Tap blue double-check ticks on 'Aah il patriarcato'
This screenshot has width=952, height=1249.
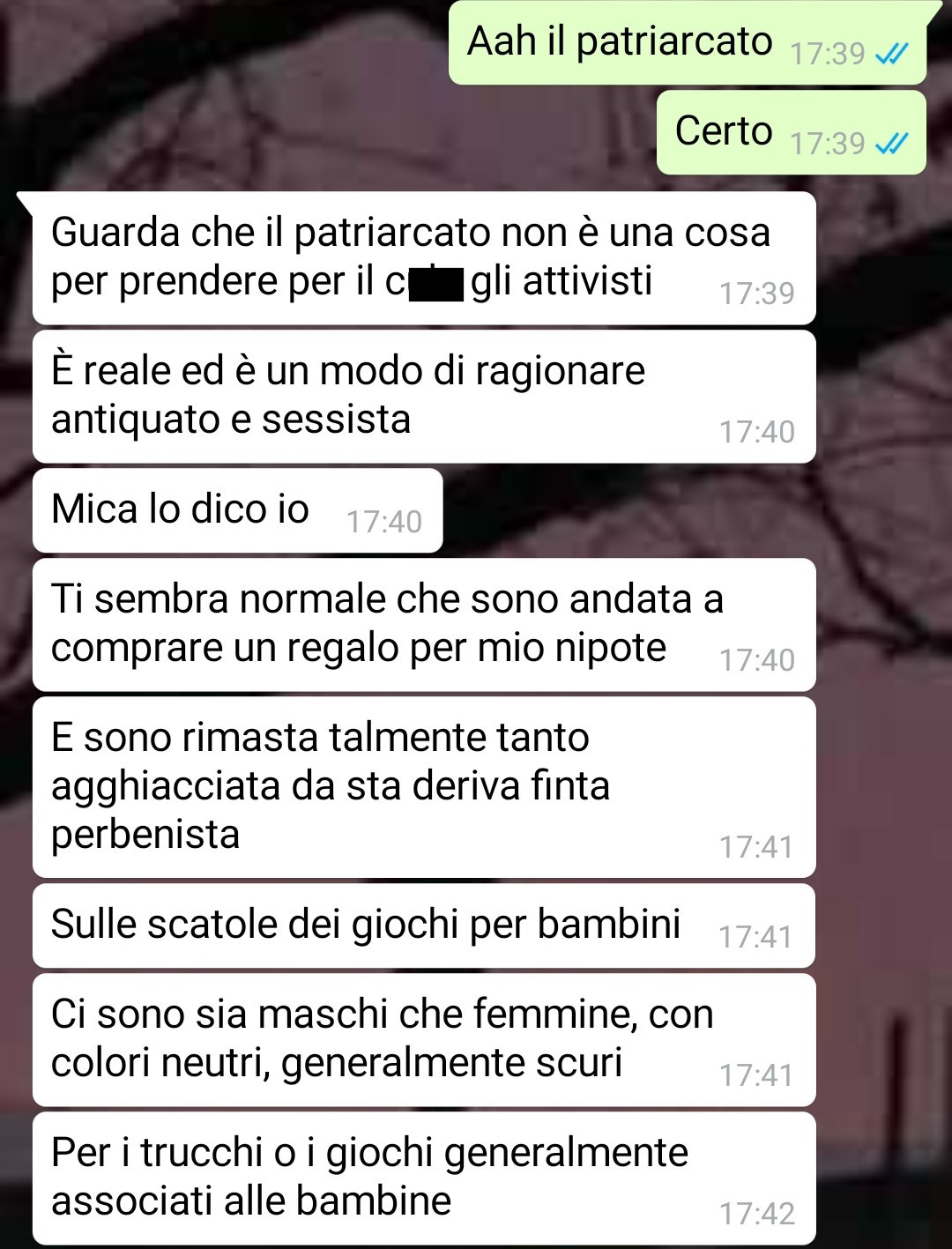pyautogui.click(x=890, y=55)
